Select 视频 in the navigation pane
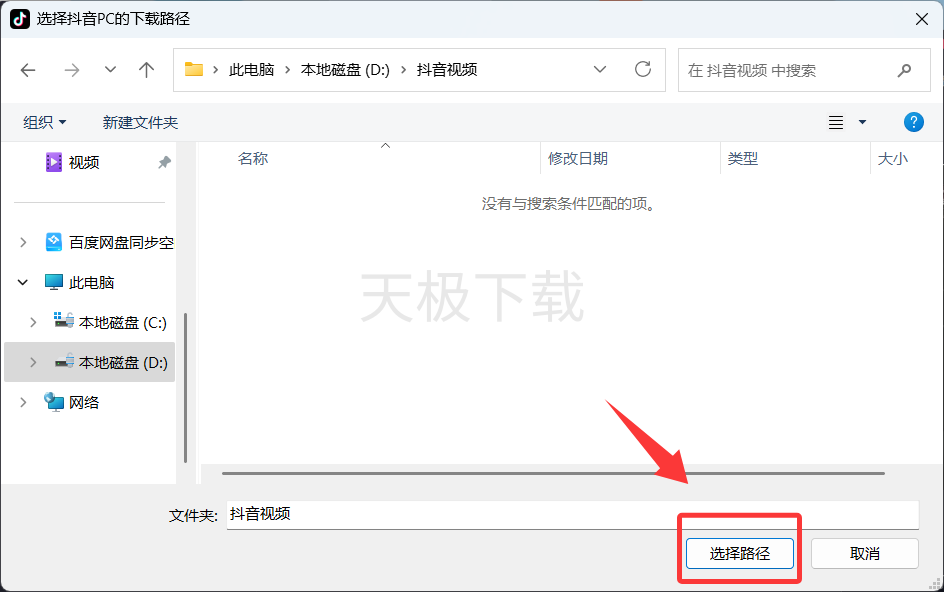 [84, 162]
